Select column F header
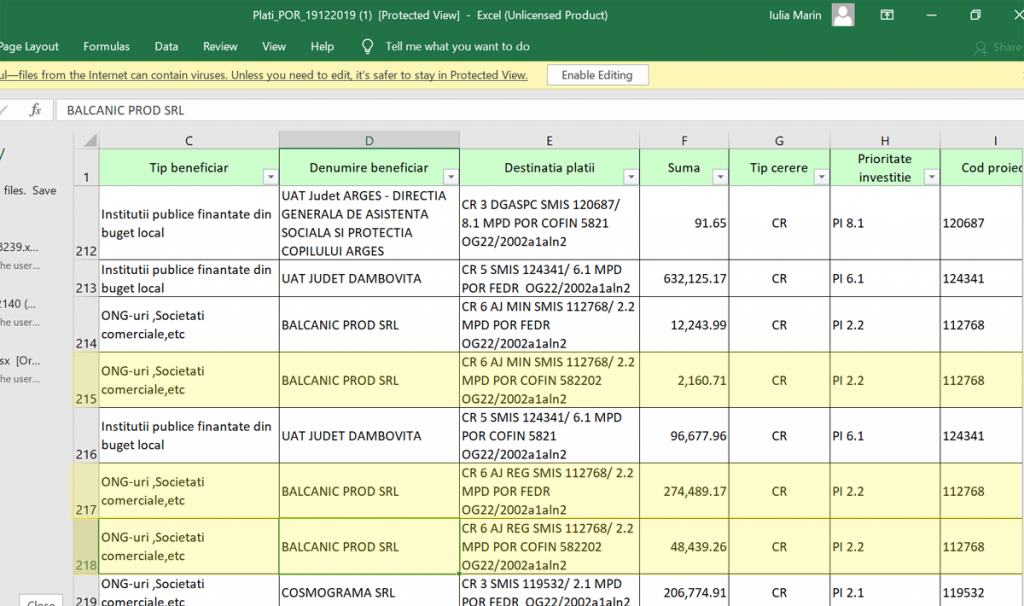1024x606 pixels. tap(684, 140)
